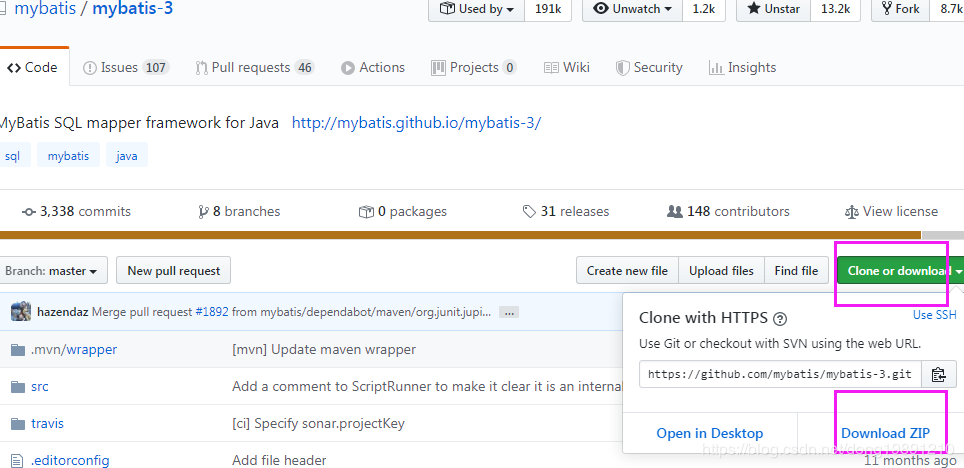Open the src folder

[x=39, y=387]
